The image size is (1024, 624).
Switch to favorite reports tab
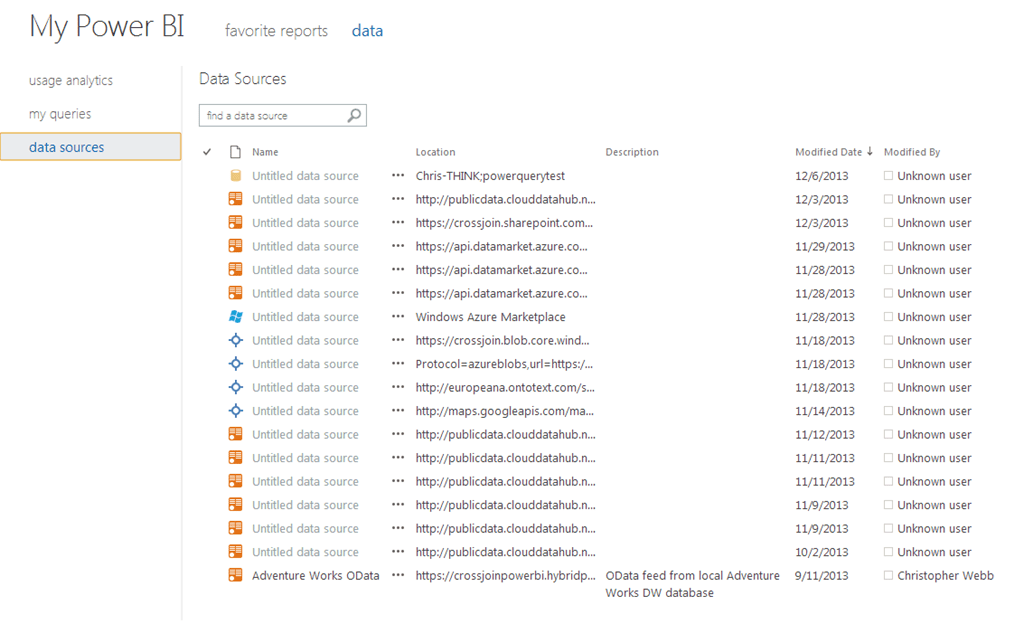click(276, 31)
